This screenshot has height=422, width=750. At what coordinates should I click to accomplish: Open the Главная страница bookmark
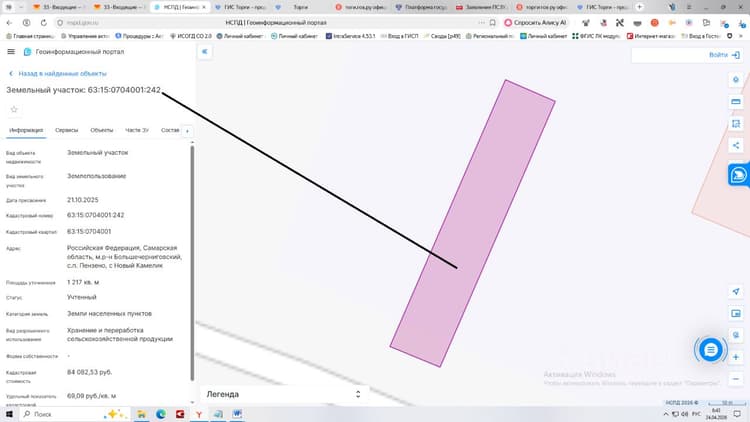[x=30, y=36]
